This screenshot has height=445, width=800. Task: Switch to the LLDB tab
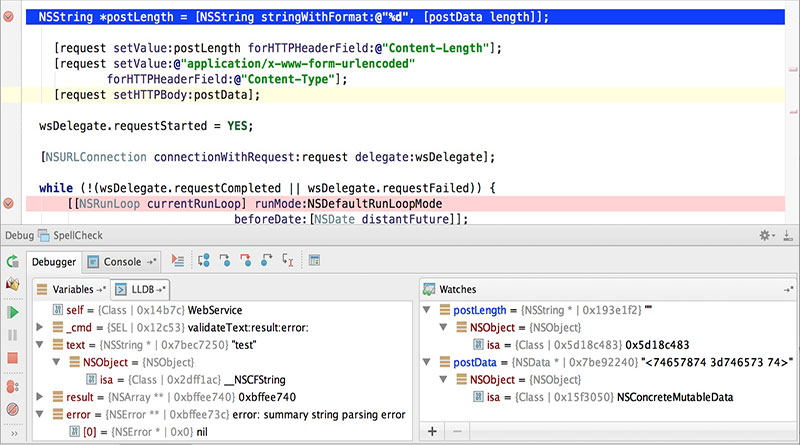click(142, 289)
